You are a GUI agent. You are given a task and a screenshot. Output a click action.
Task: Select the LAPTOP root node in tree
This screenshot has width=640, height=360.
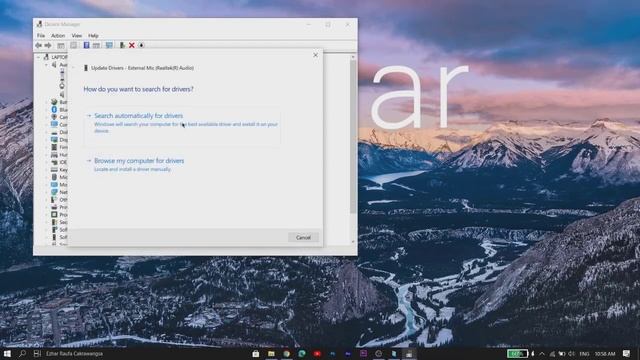(59, 57)
